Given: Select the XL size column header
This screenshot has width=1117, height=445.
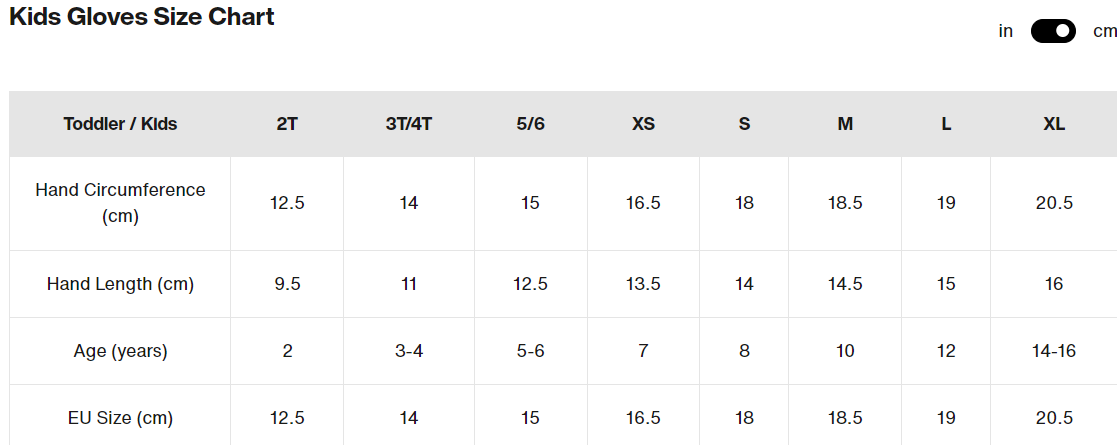Looking at the screenshot, I should (x=1054, y=124).
